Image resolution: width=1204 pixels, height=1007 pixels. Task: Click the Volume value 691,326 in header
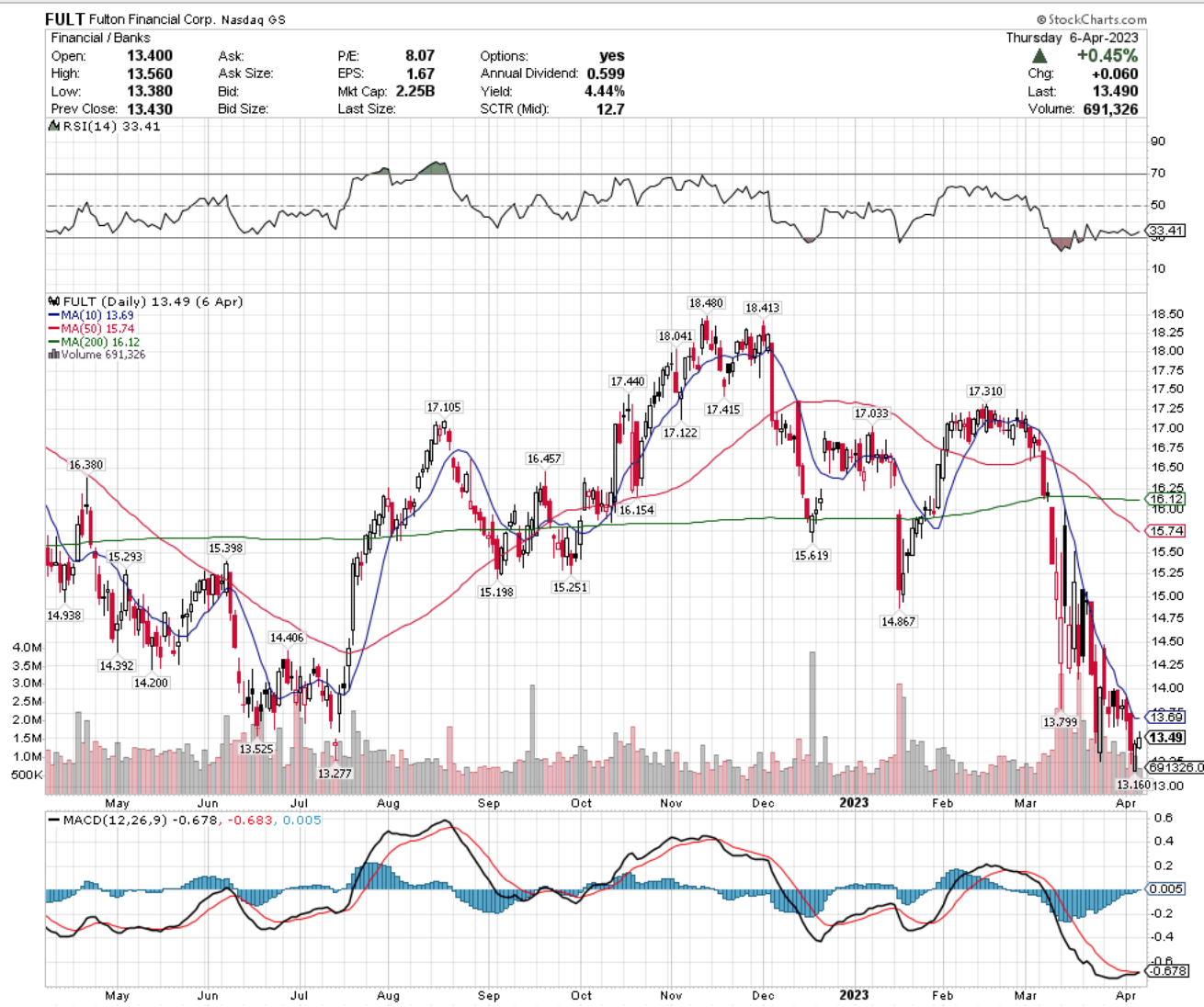(x=1111, y=108)
